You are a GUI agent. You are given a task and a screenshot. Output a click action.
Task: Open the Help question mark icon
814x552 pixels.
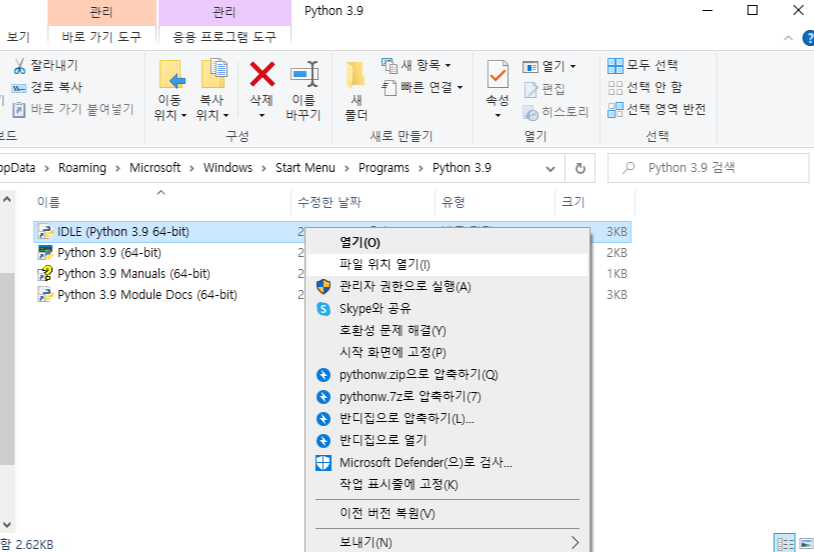[x=808, y=38]
